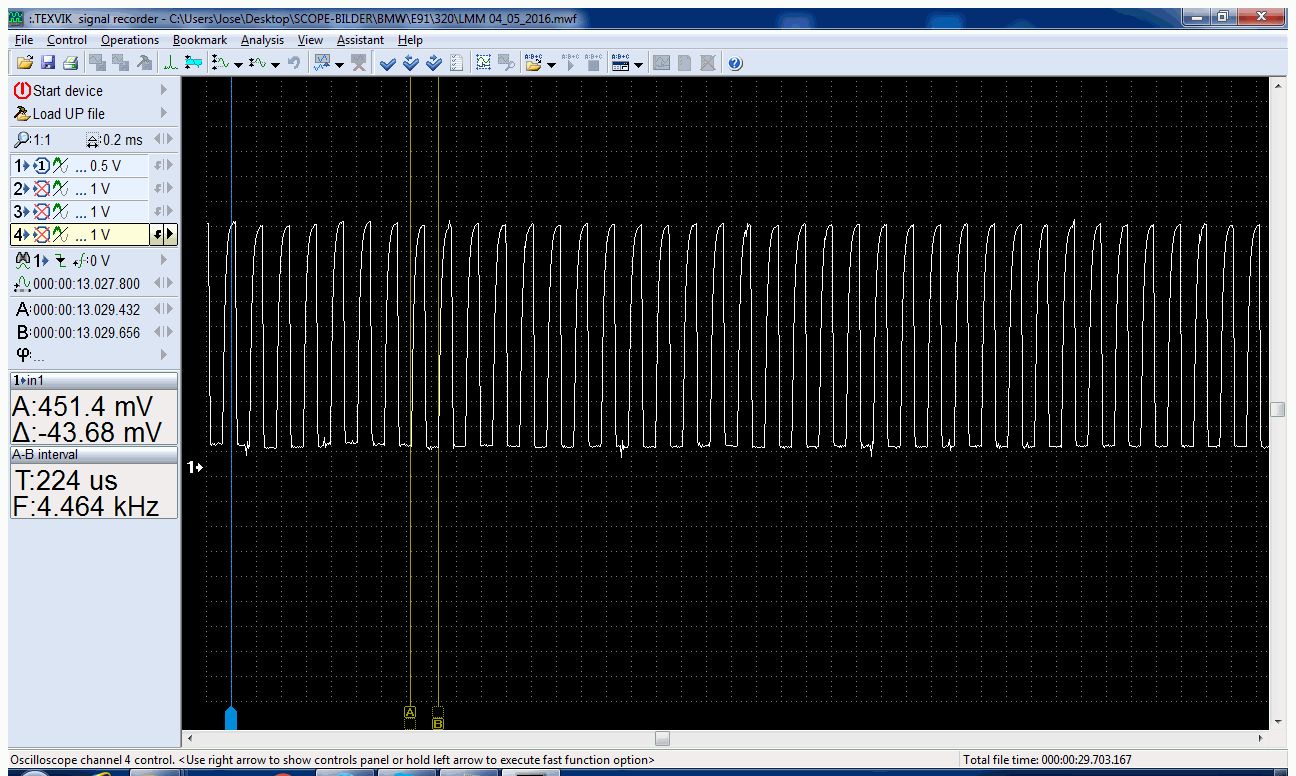Click the first blue checkmark toolbar icon
This screenshot has width=1296, height=776.
click(388, 63)
